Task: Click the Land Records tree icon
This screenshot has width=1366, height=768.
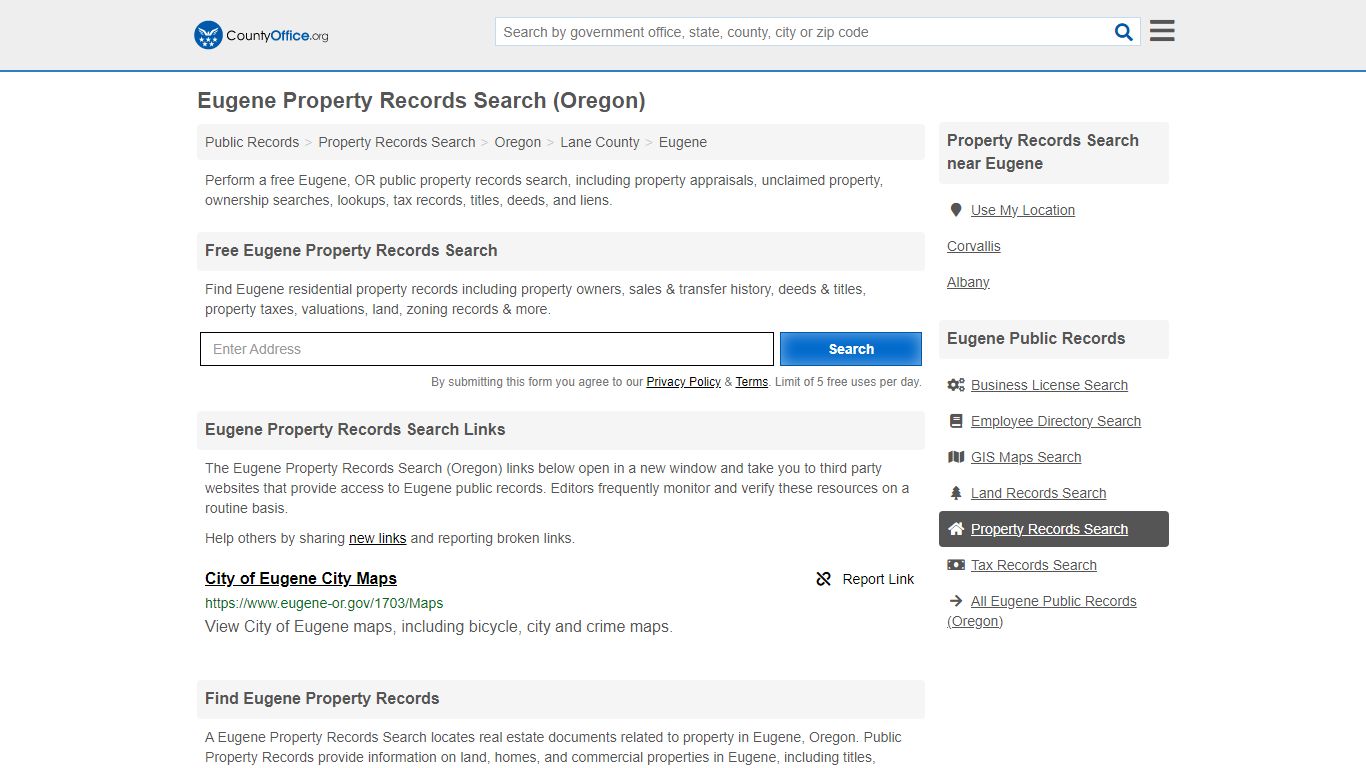Action: pyautogui.click(x=956, y=493)
